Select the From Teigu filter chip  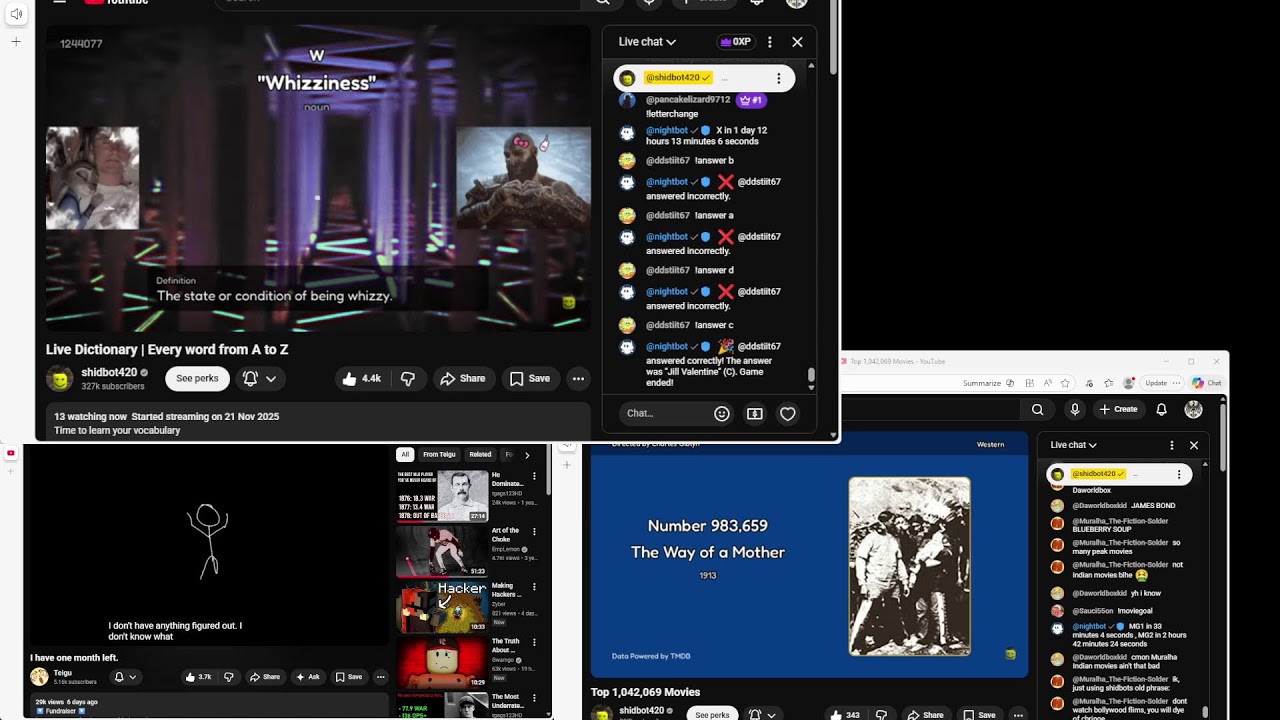point(439,454)
